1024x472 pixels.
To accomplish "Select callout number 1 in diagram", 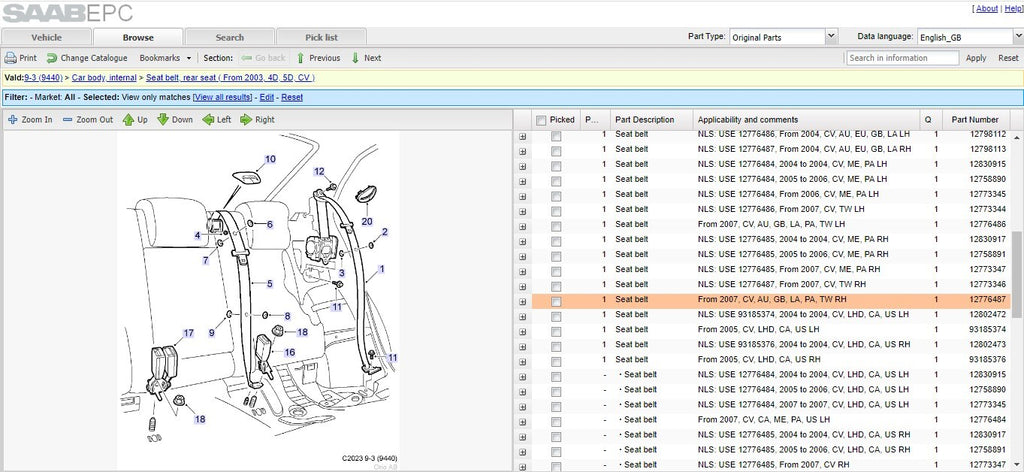I will point(382,268).
